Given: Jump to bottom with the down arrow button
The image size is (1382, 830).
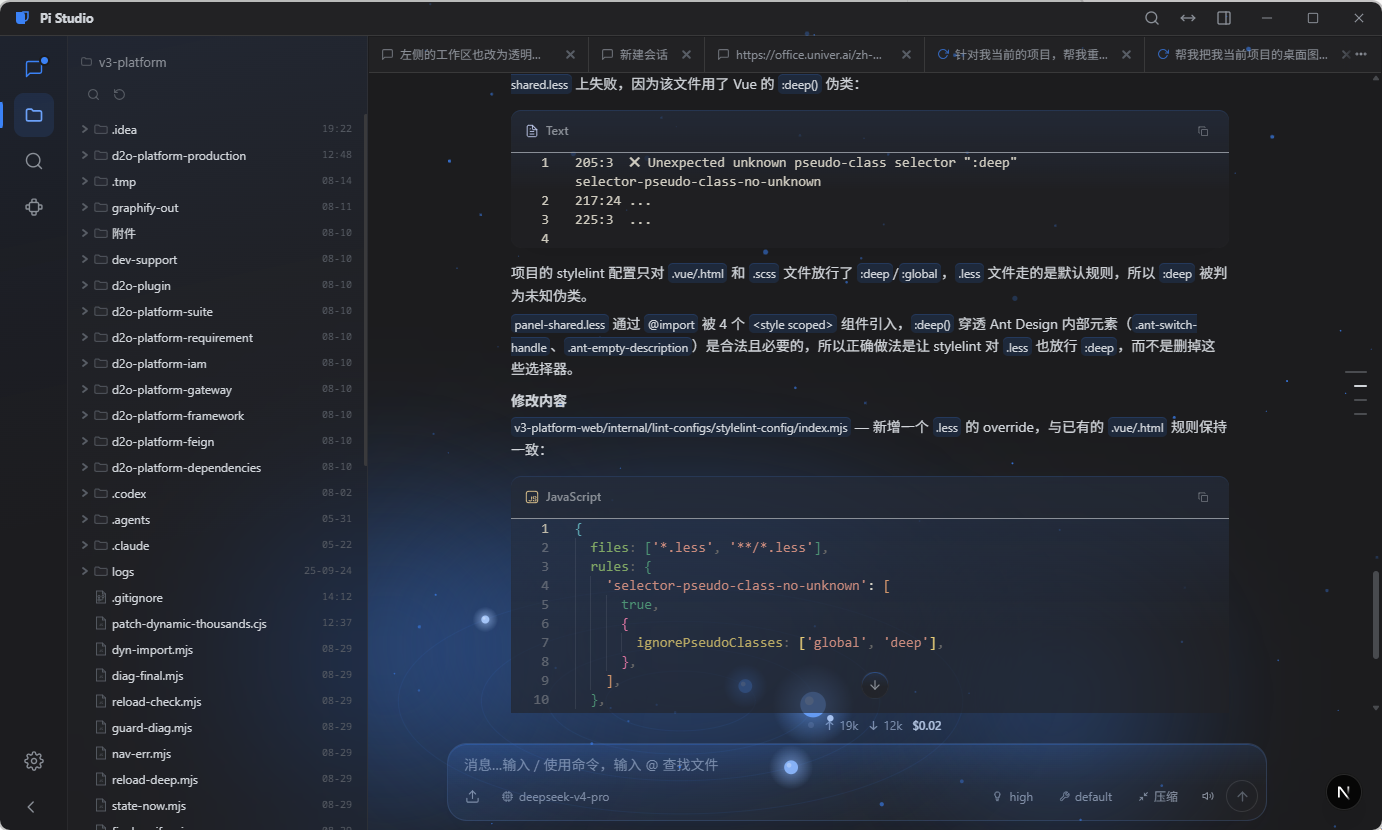Looking at the screenshot, I should (x=875, y=685).
